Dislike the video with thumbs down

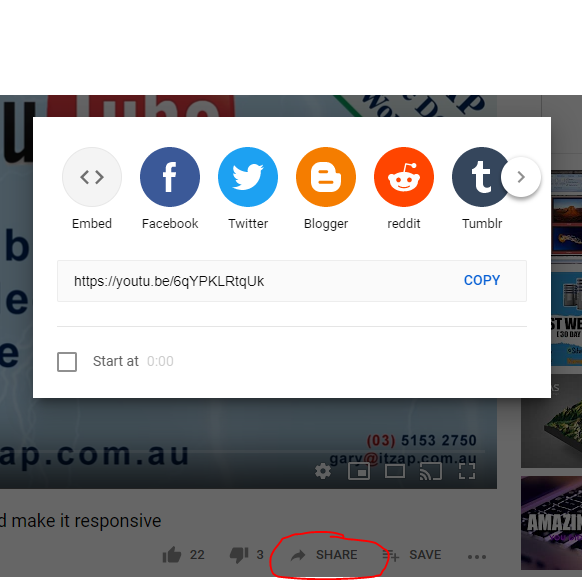point(239,555)
